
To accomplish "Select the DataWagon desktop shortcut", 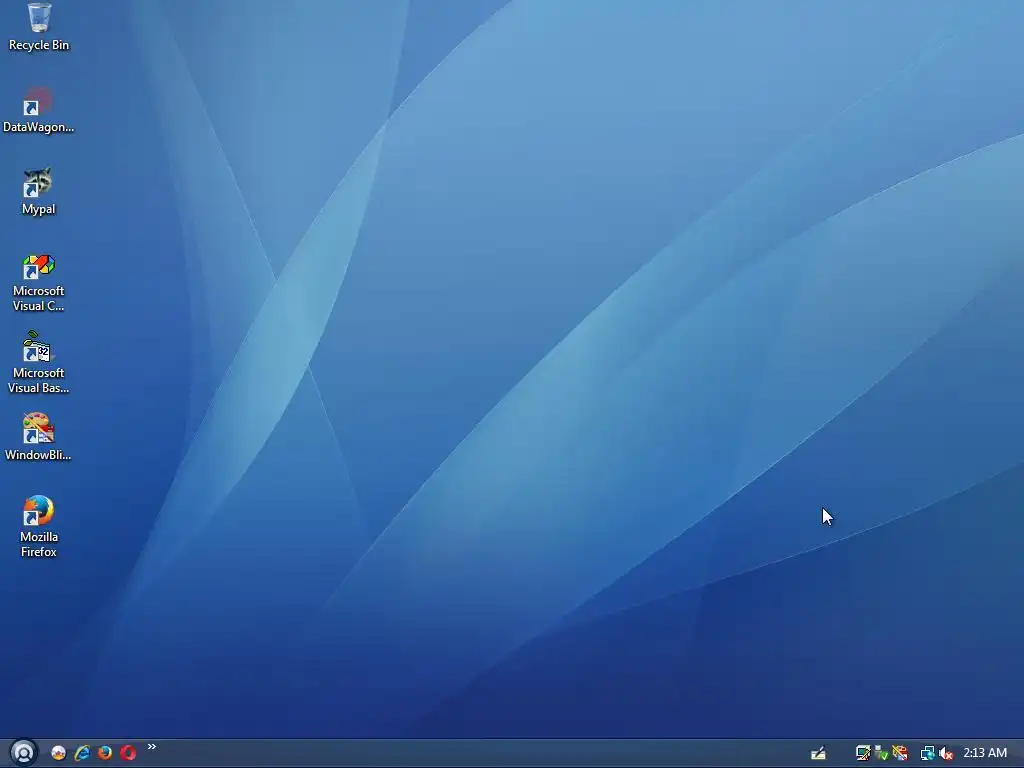I will coord(38,110).
